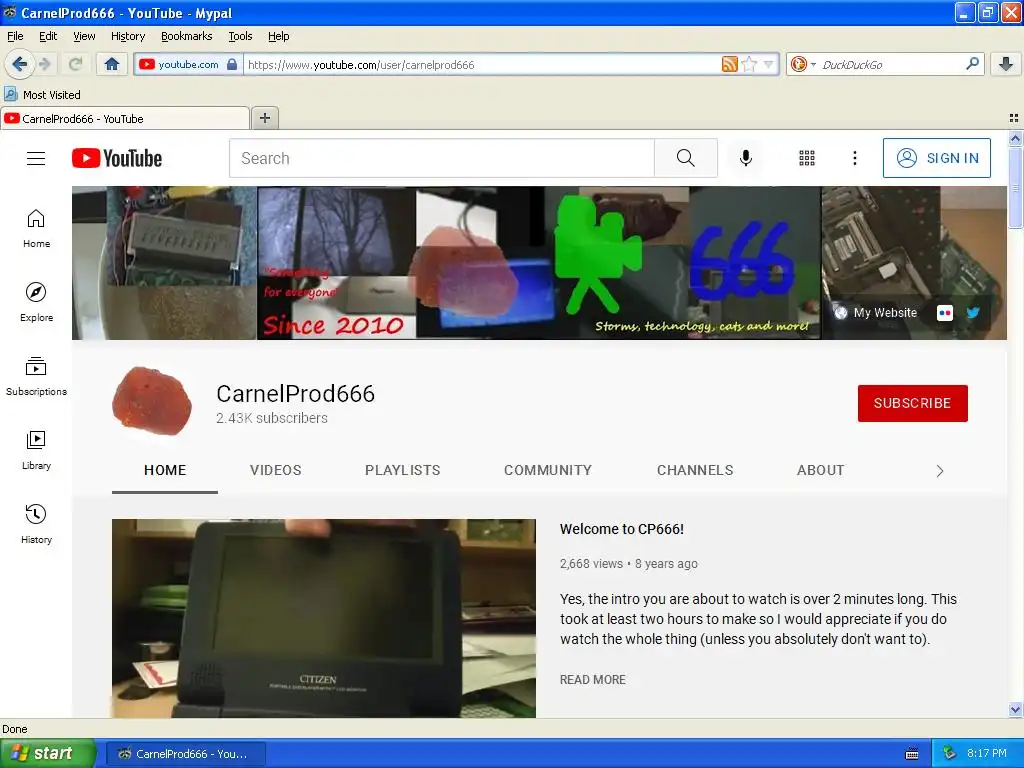The width and height of the screenshot is (1024, 768).
Task: Bookmark the page with the star icon
Action: pyautogui.click(x=749, y=64)
